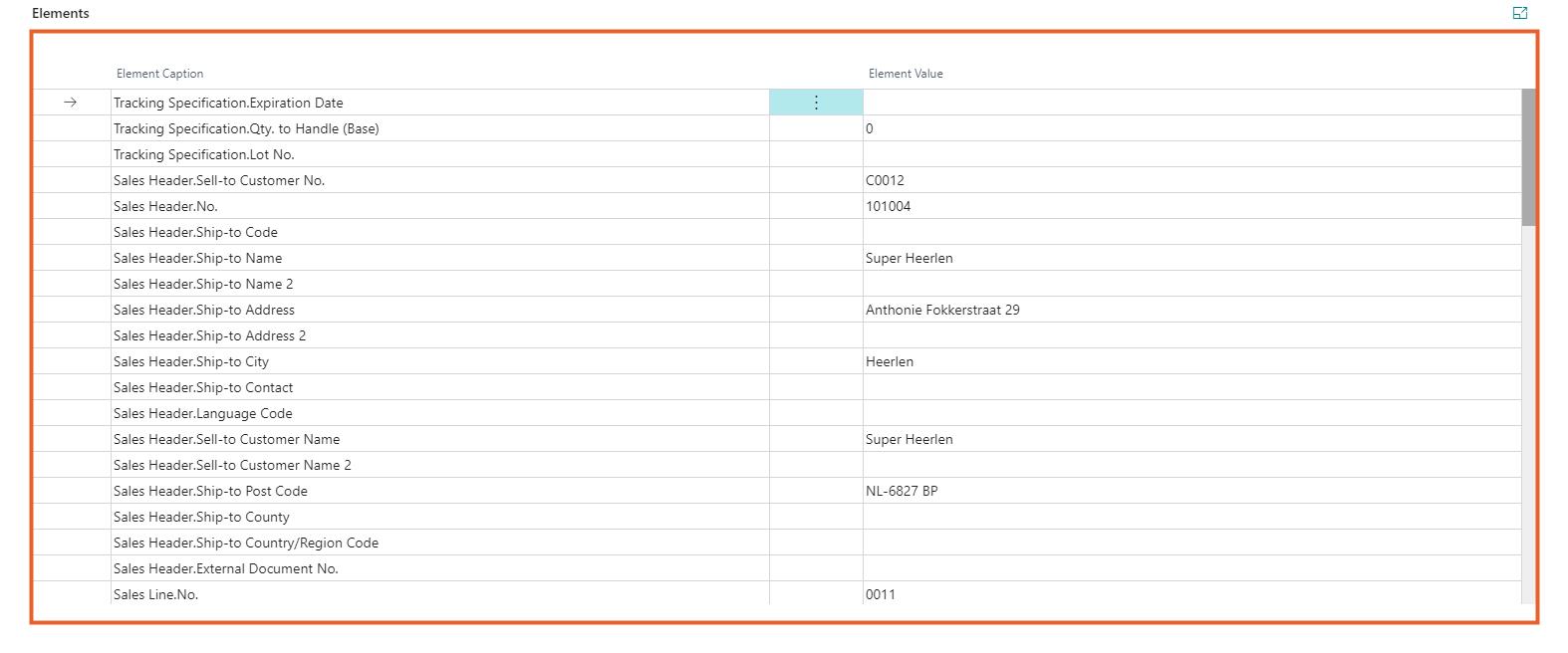
Task: Select the Sales Header.Language Code caption
Action: 203,413
